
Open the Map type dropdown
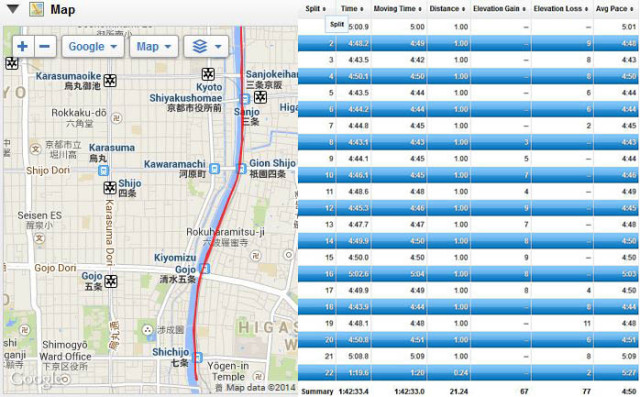pos(154,47)
